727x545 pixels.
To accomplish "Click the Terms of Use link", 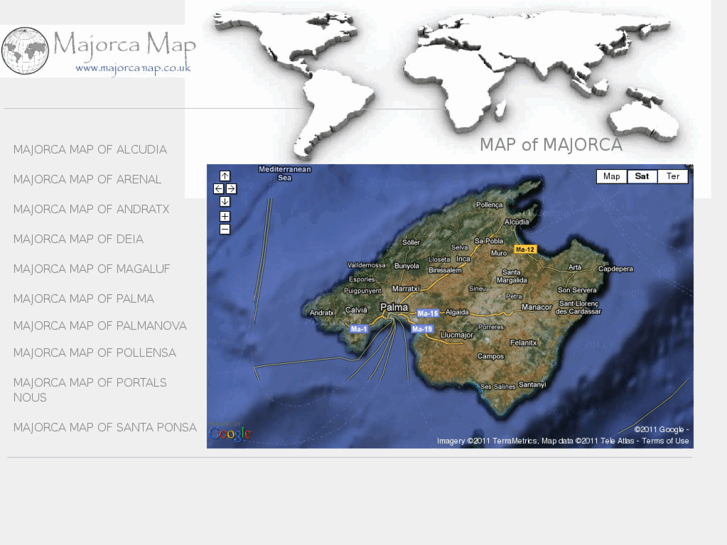I will (x=665, y=441).
